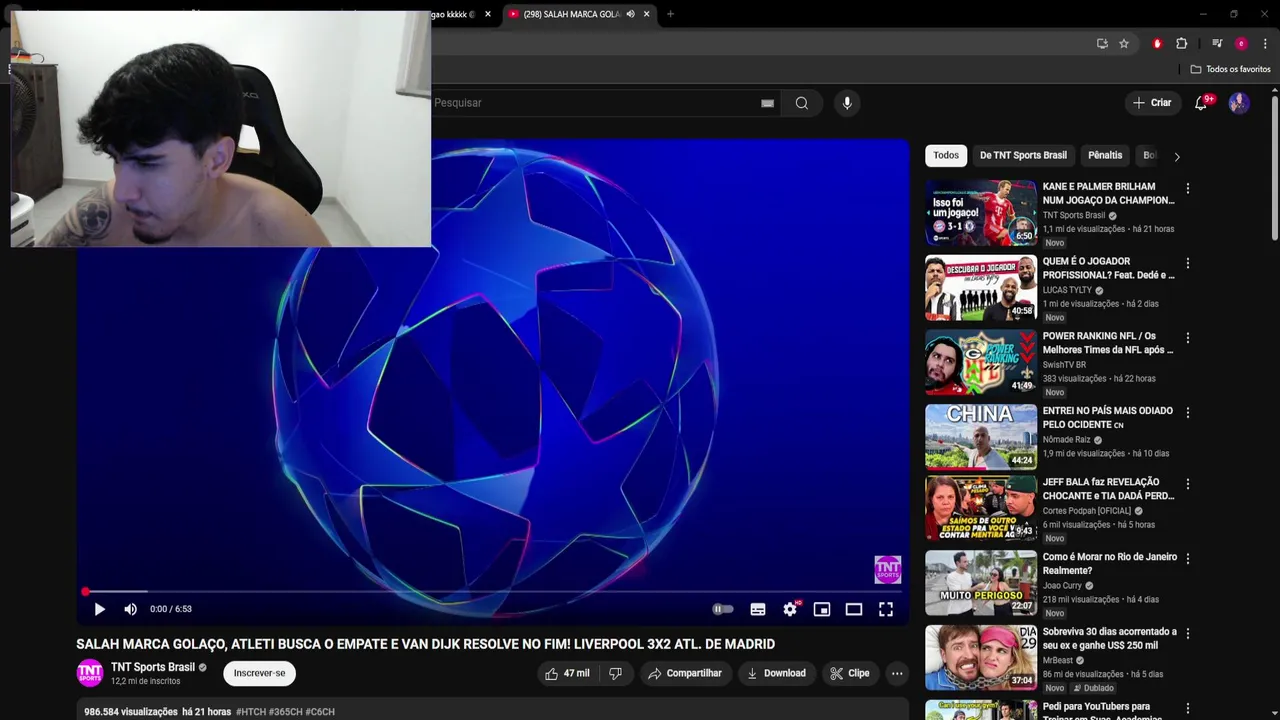
Task: Open Power Ranking NFL video title
Action: click(x=1108, y=343)
